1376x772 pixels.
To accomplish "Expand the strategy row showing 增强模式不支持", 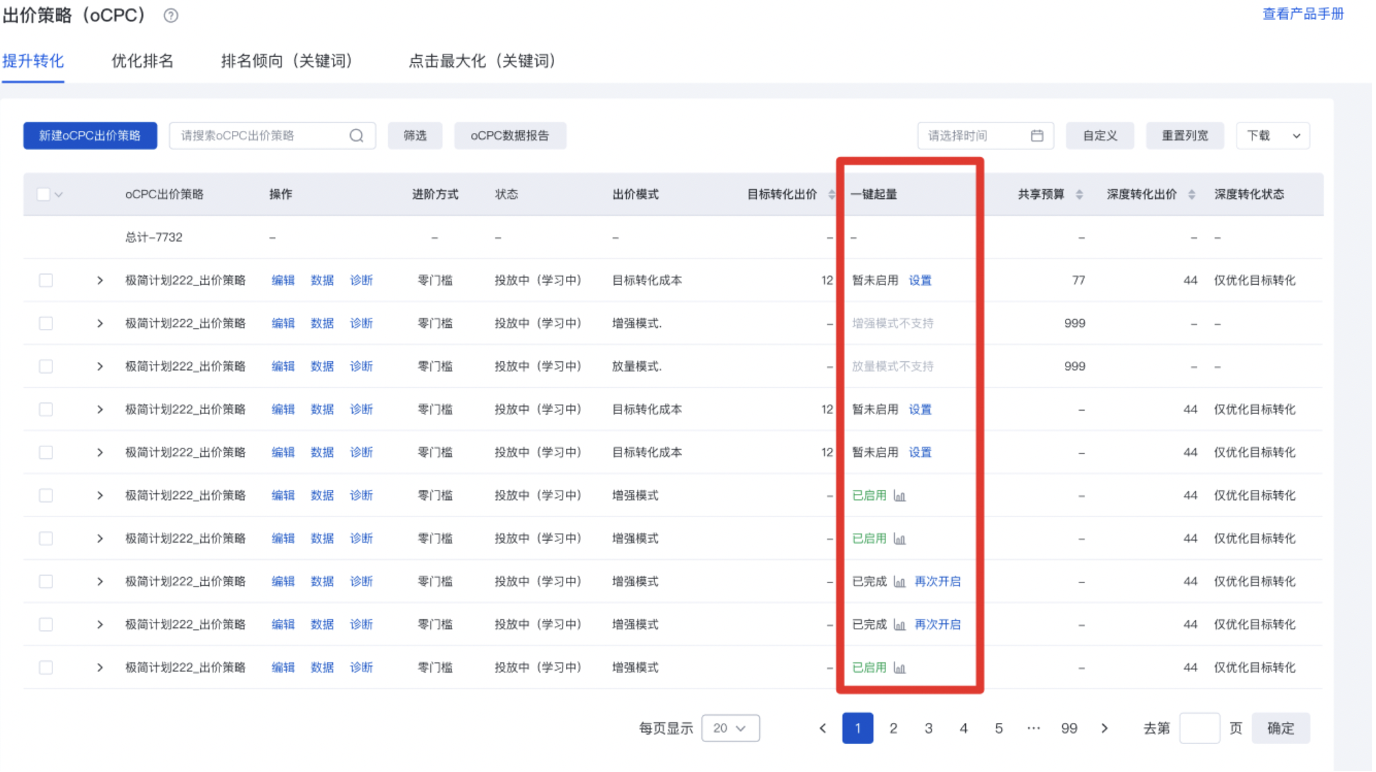I will (x=100, y=324).
